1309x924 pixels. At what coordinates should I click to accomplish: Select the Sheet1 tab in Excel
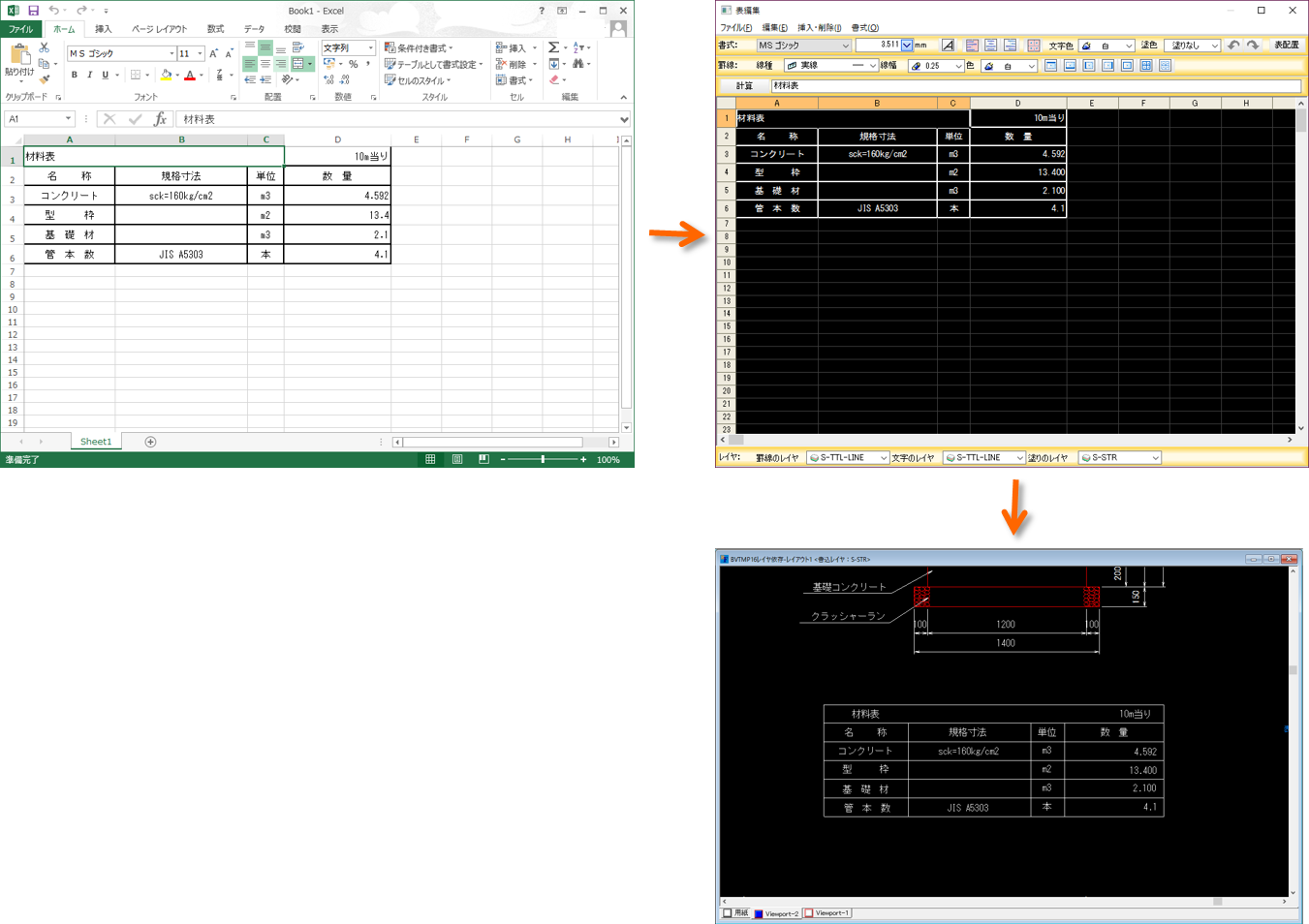[x=95, y=442]
